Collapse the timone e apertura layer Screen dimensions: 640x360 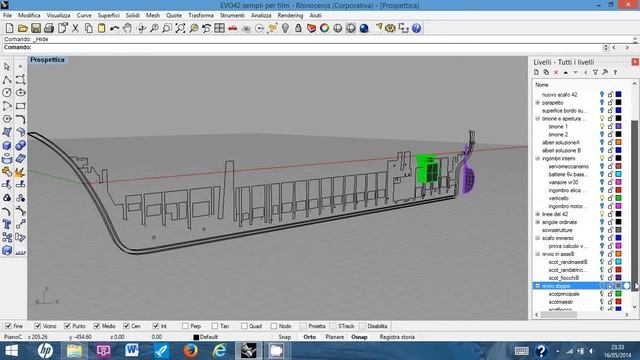tap(538, 119)
